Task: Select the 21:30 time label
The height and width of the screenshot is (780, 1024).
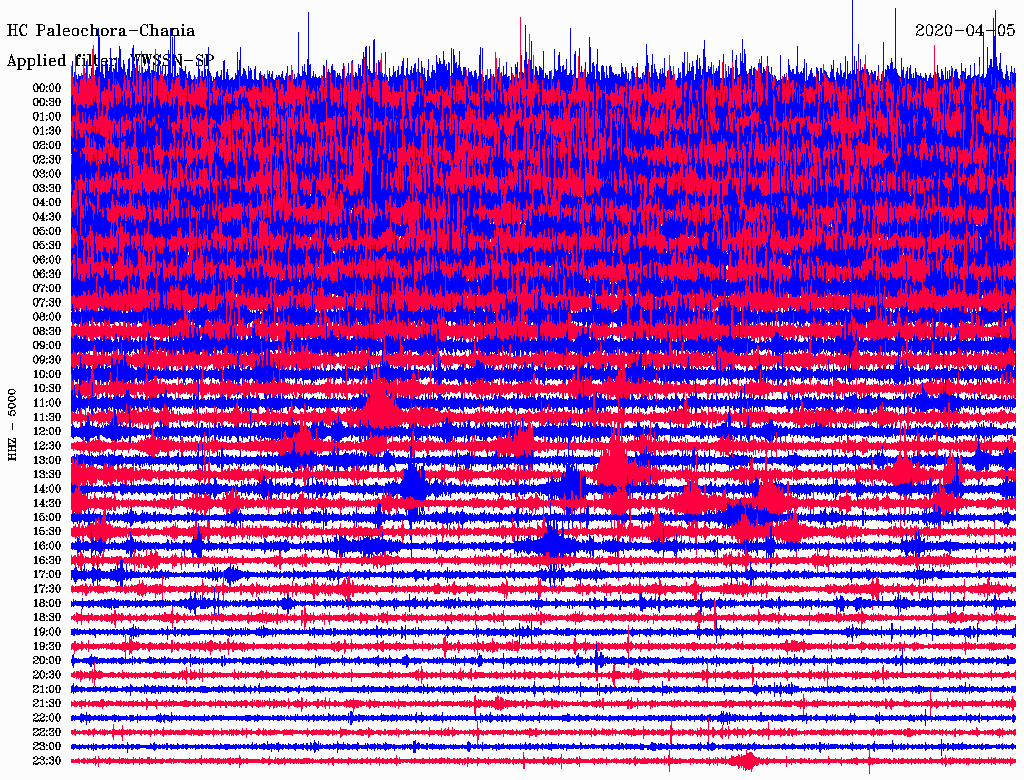Action: [47, 704]
